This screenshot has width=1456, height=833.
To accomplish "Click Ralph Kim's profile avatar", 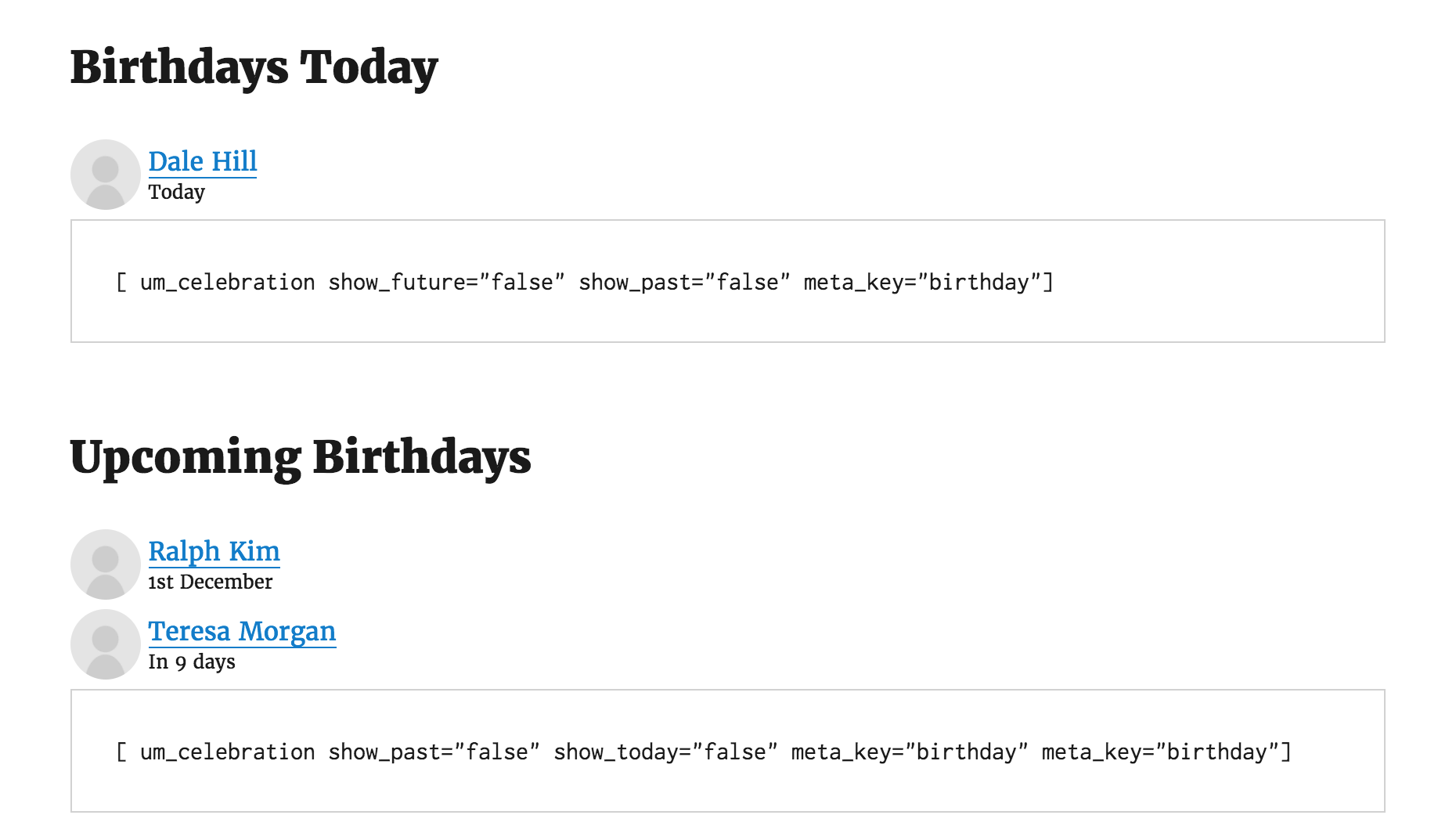I will pyautogui.click(x=106, y=564).
